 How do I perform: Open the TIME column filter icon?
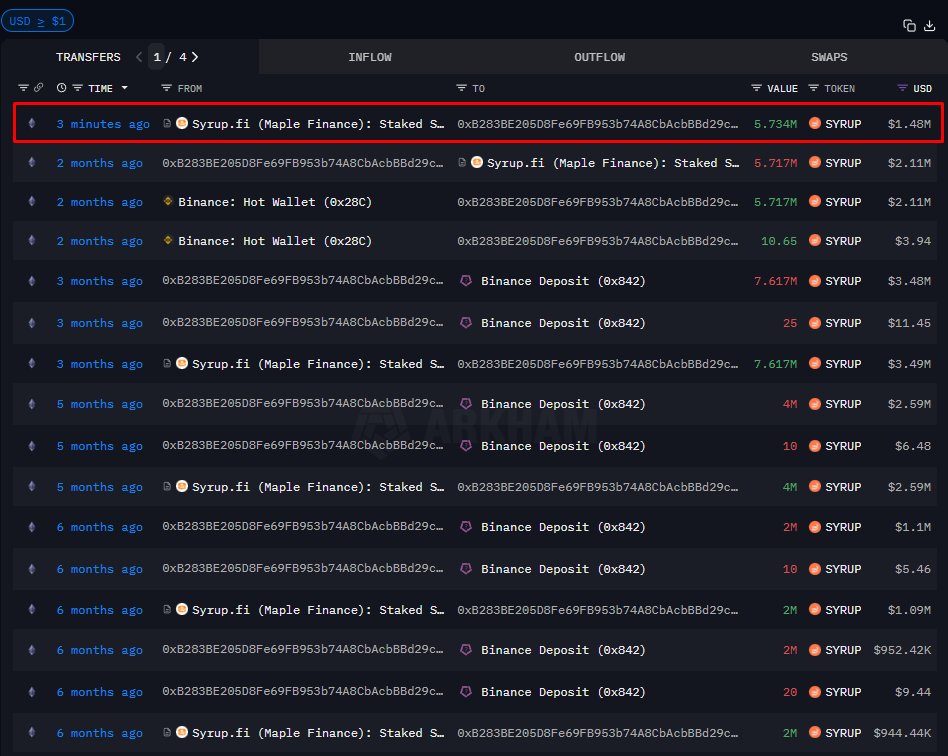coord(77,88)
